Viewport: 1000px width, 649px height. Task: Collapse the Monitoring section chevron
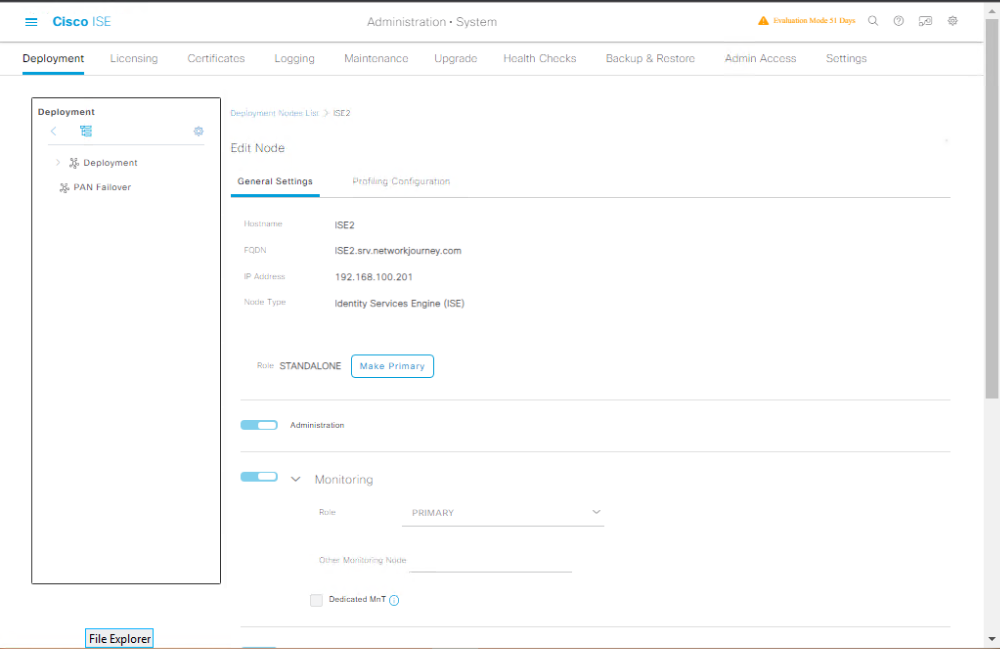(295, 479)
